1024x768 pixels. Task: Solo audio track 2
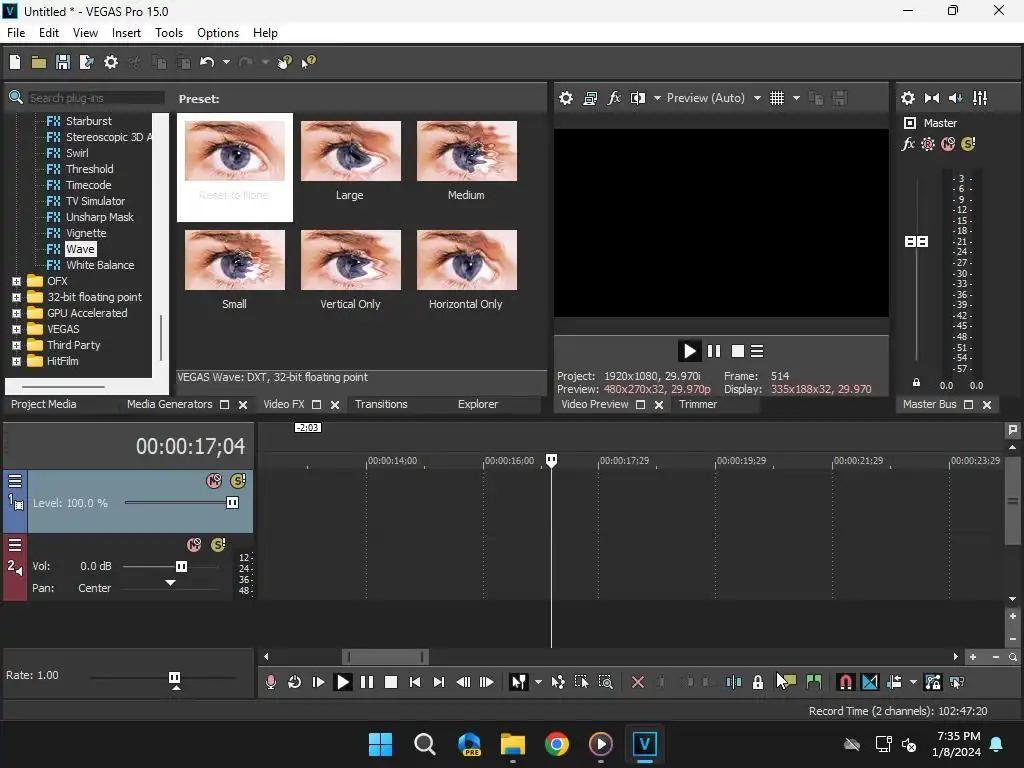[218, 545]
